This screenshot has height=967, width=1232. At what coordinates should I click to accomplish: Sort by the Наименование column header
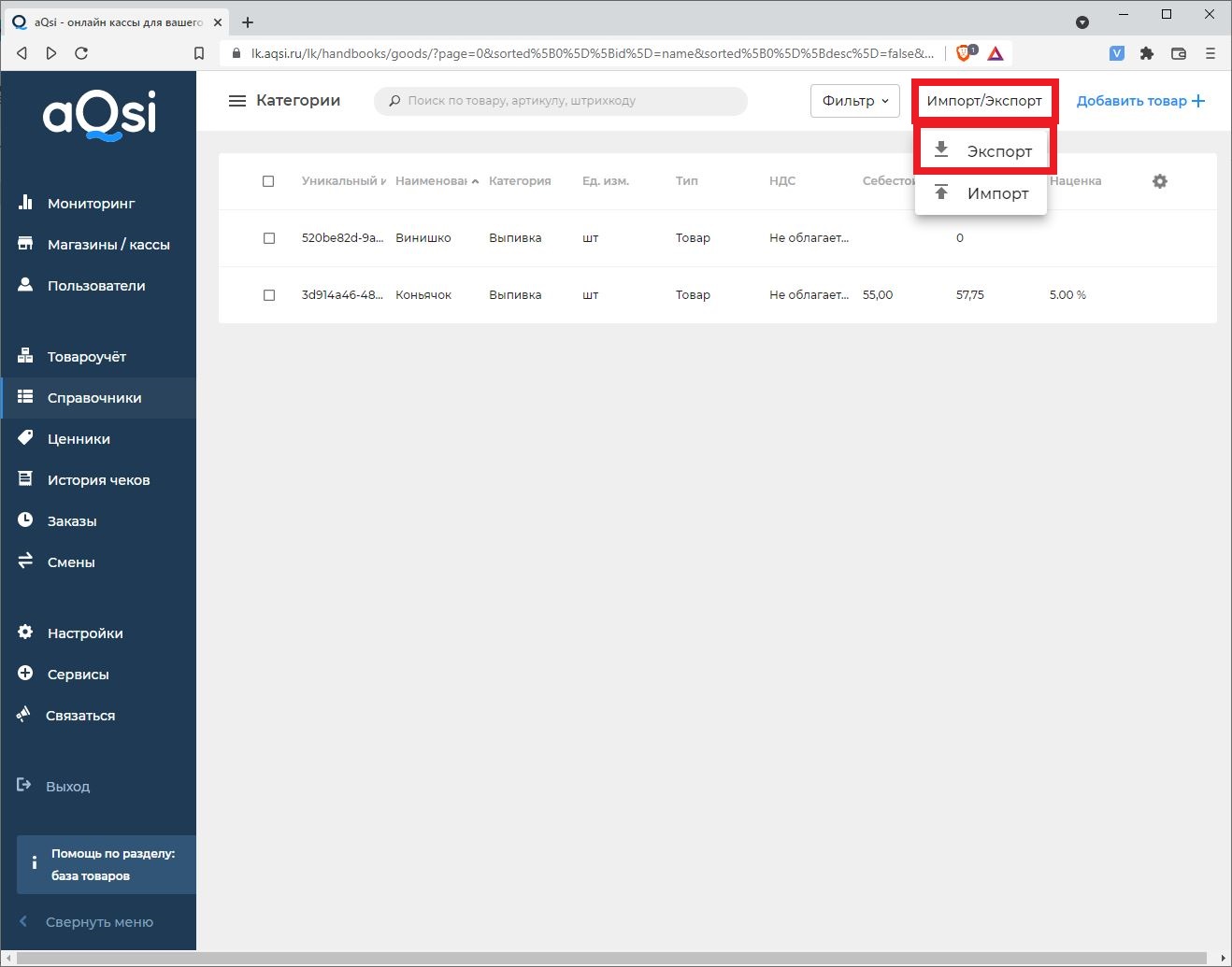pos(432,181)
